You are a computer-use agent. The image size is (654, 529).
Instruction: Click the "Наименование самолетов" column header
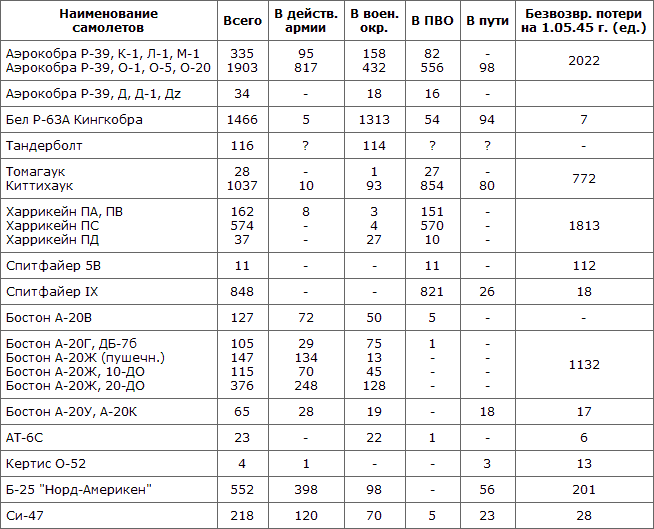click(x=108, y=20)
